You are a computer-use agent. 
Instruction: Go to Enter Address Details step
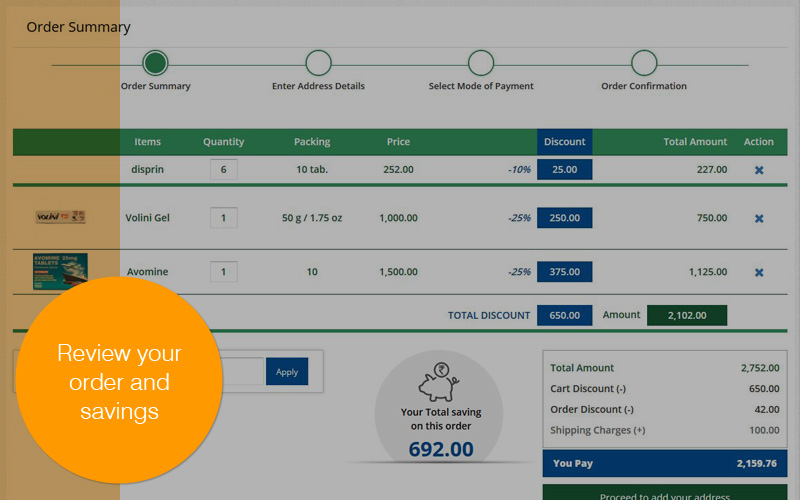click(318, 64)
